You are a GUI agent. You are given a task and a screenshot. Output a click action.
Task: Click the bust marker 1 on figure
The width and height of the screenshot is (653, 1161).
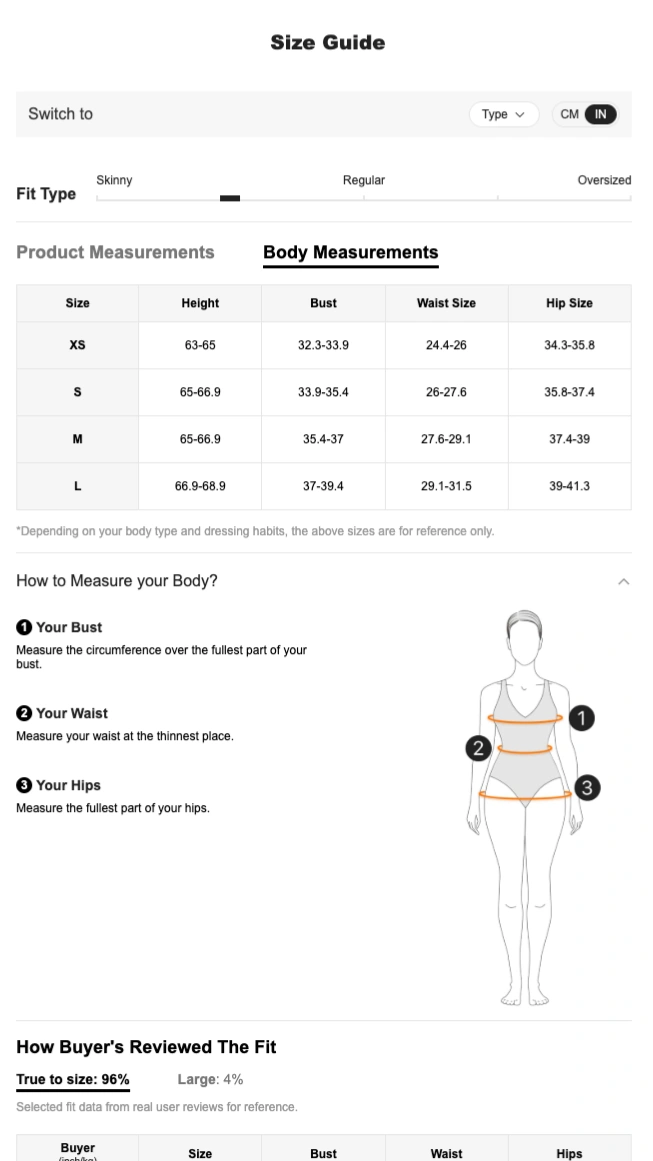click(581, 718)
